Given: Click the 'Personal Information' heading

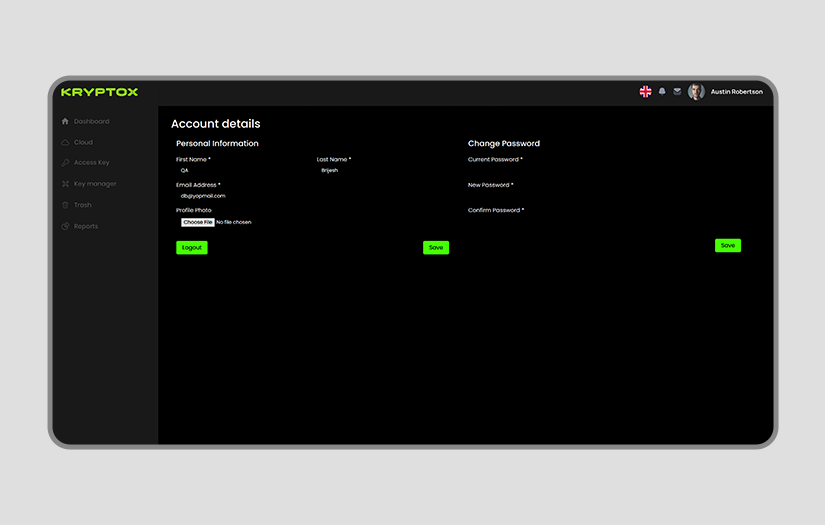Looking at the screenshot, I should 217,143.
